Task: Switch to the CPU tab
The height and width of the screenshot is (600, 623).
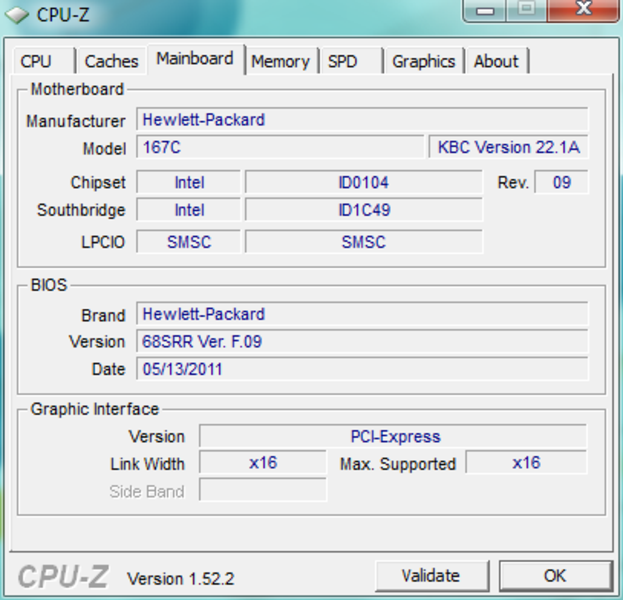Action: tap(44, 61)
